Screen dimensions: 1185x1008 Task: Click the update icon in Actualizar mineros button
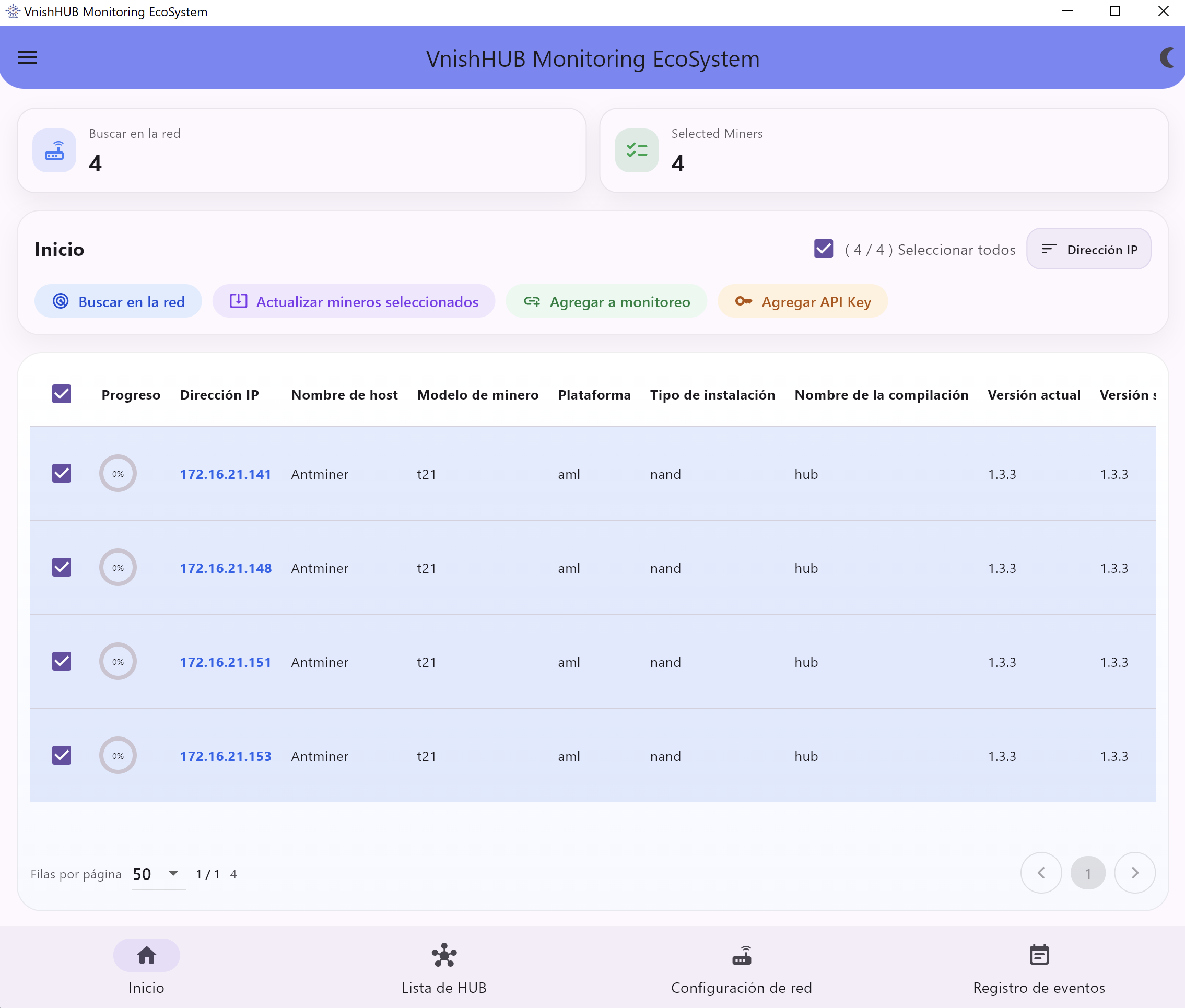tap(238, 301)
